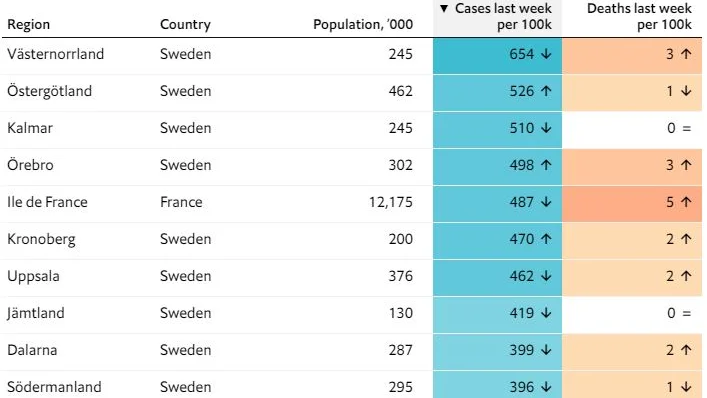Click the up arrow beside Ile de France deaths

click(x=686, y=202)
